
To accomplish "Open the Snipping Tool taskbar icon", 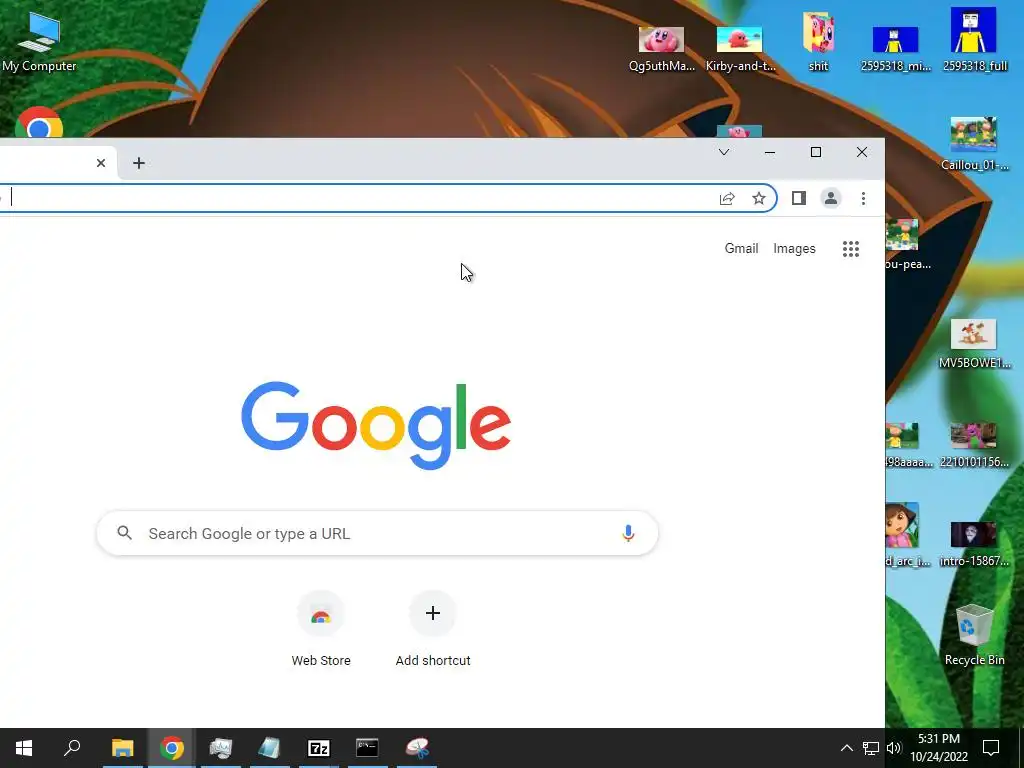I will [x=417, y=748].
